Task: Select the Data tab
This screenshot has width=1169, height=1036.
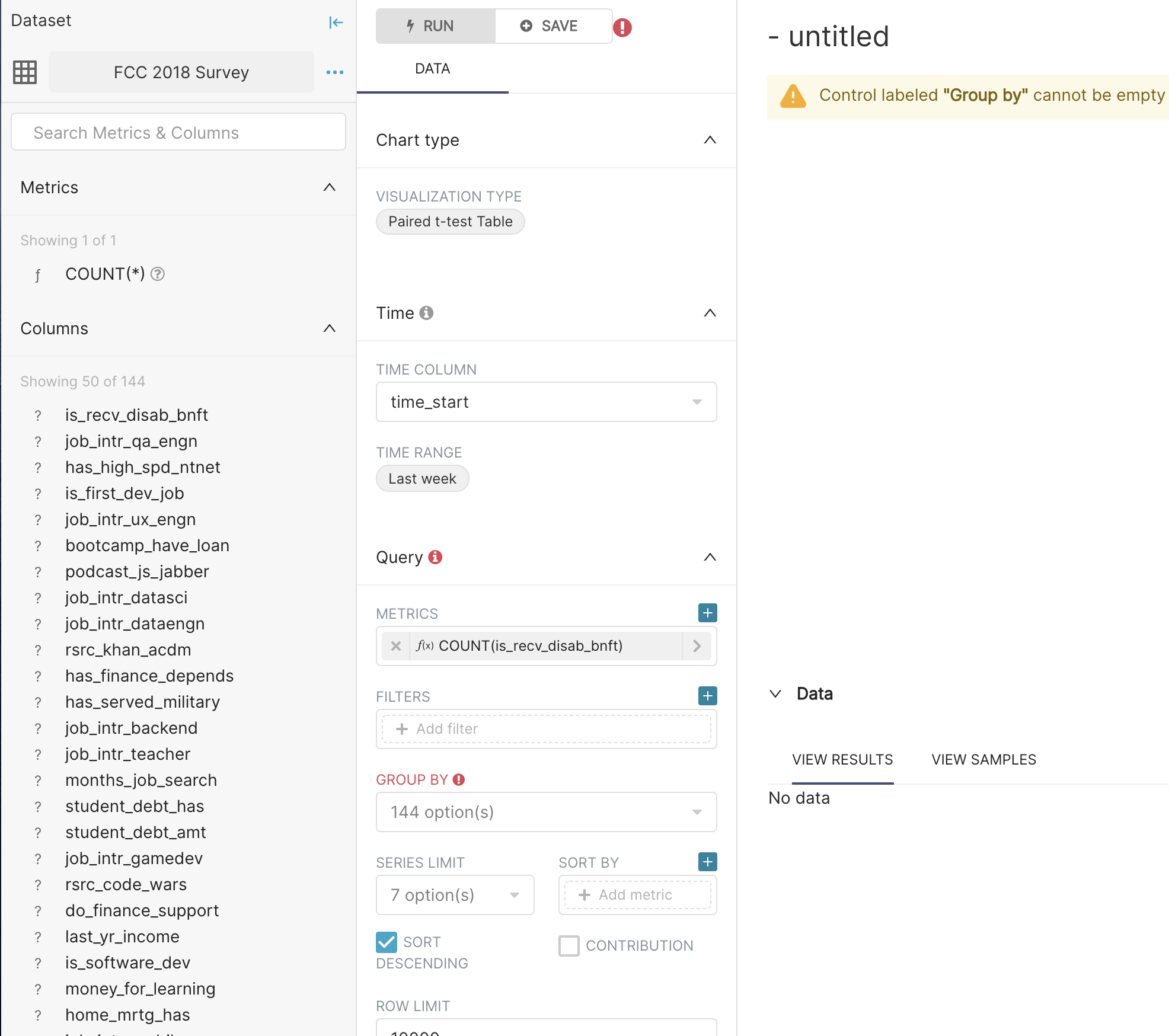Action: [x=432, y=69]
